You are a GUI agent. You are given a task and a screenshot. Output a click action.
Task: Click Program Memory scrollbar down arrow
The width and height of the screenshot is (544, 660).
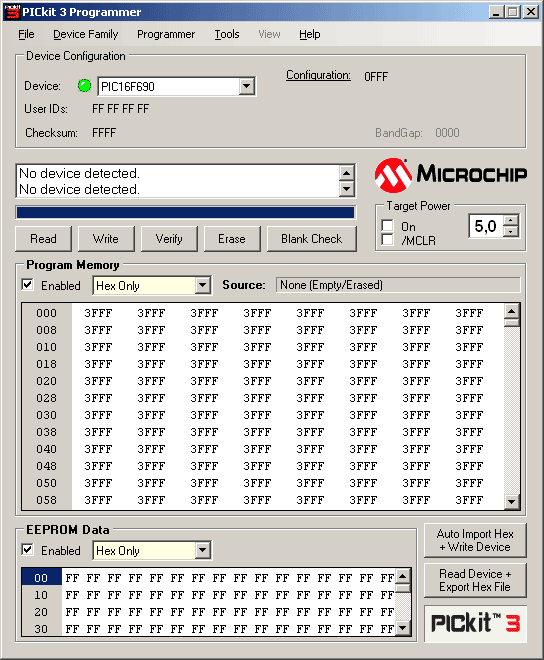pyautogui.click(x=512, y=501)
